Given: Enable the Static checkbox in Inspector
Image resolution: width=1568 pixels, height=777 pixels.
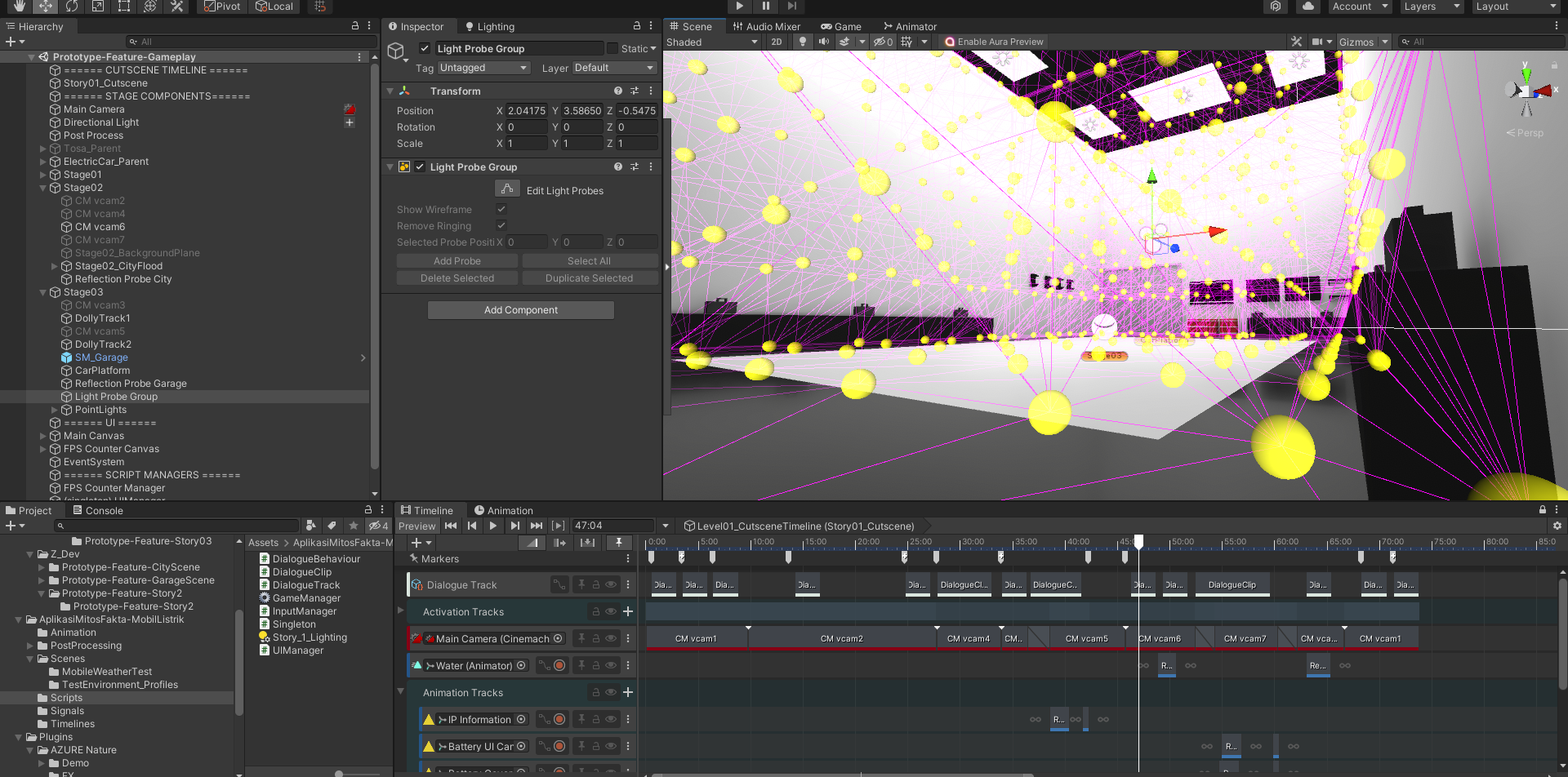Looking at the screenshot, I should click(x=612, y=48).
